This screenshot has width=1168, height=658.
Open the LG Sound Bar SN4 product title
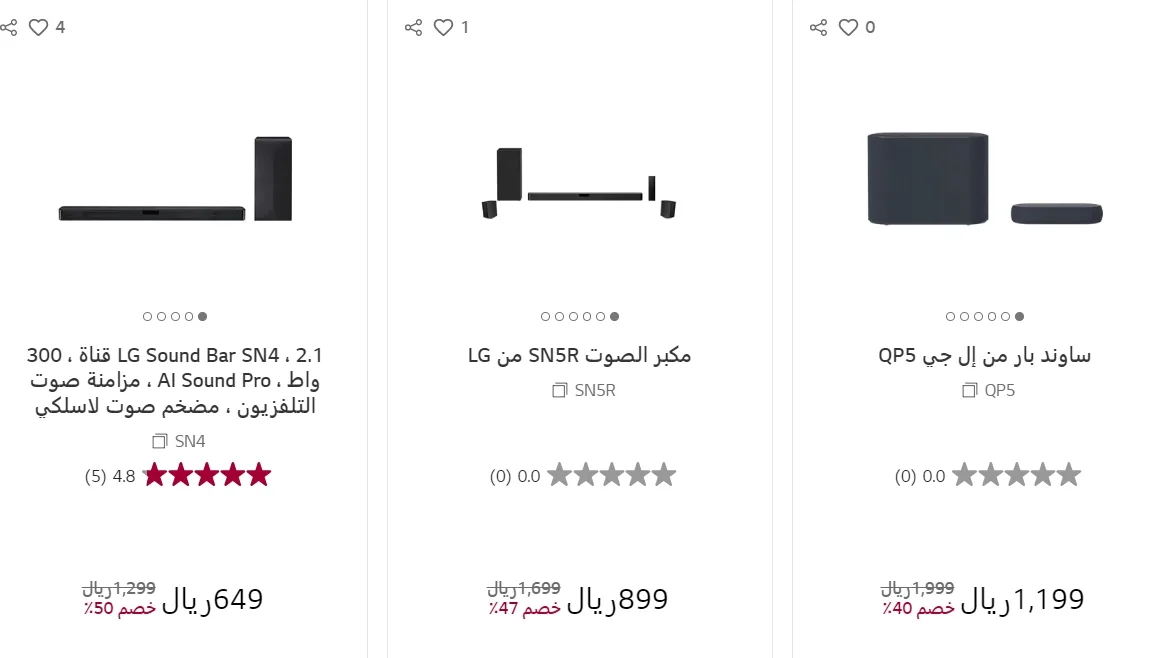coord(174,380)
